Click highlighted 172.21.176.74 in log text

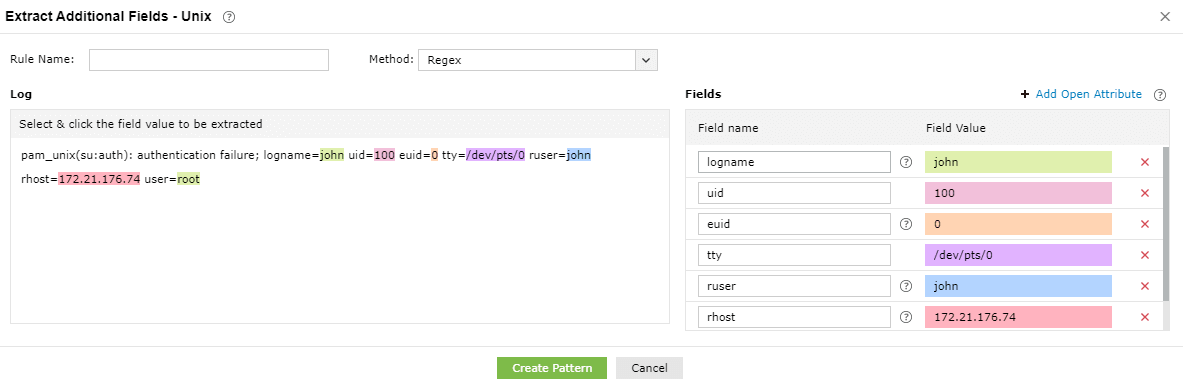click(99, 180)
